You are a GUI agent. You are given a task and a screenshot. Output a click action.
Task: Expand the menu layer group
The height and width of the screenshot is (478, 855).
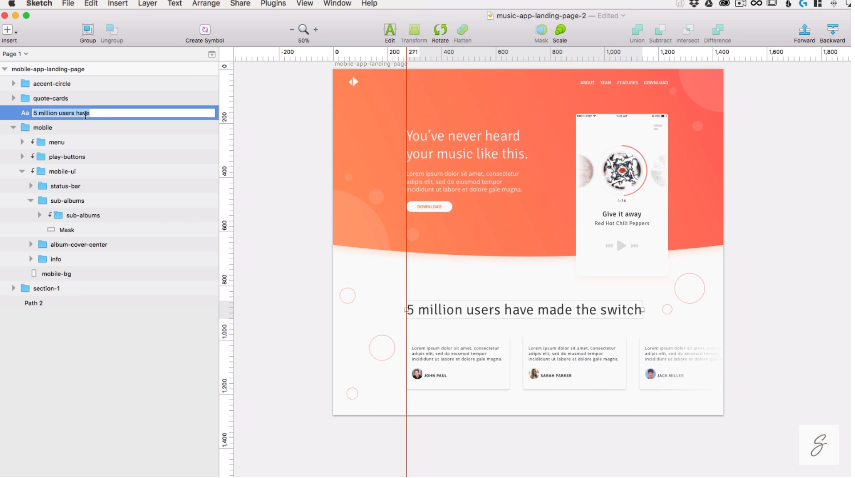22,142
